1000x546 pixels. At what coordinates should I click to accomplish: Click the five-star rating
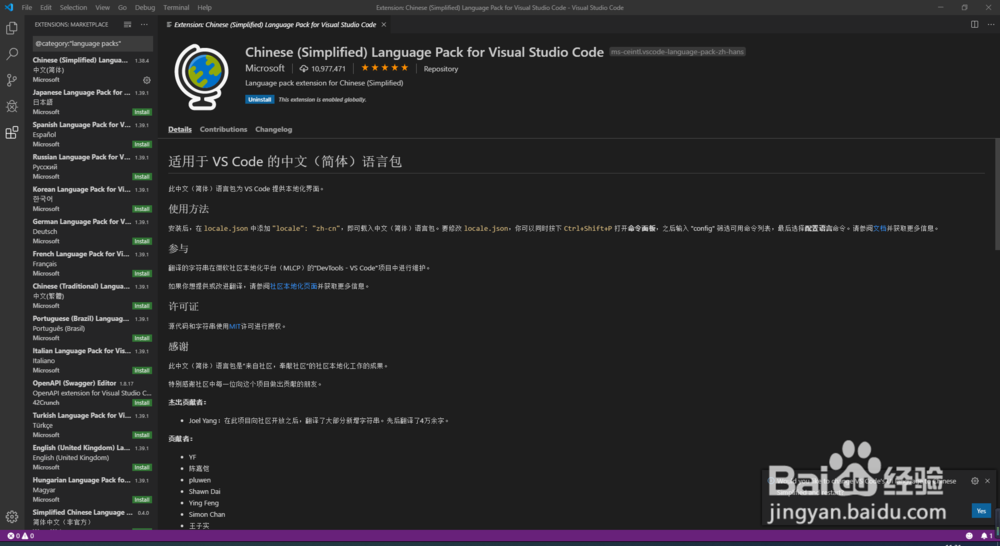(x=385, y=68)
